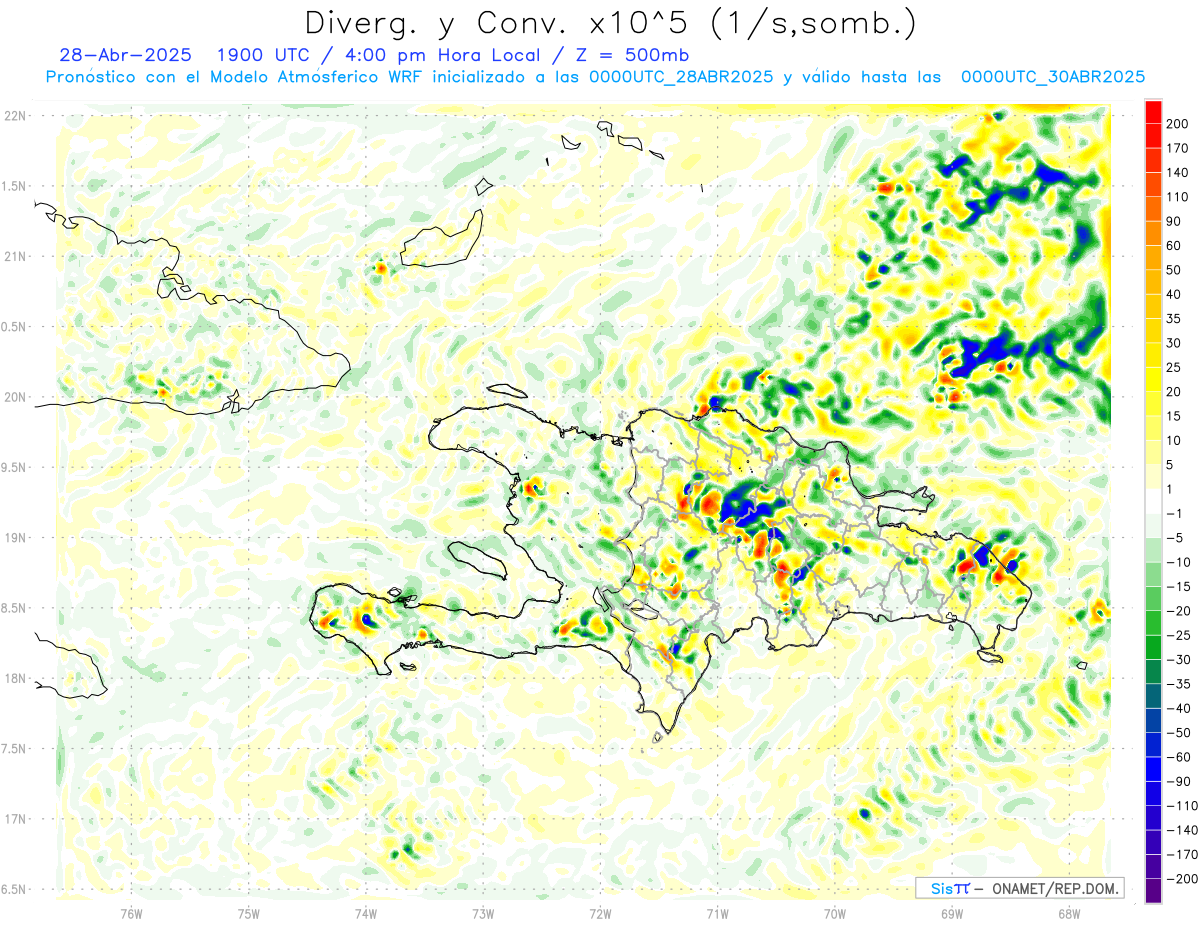Viewport: 1200px width, 927px height.
Task: Click the red swatch above legend value 200
Action: [1153, 112]
